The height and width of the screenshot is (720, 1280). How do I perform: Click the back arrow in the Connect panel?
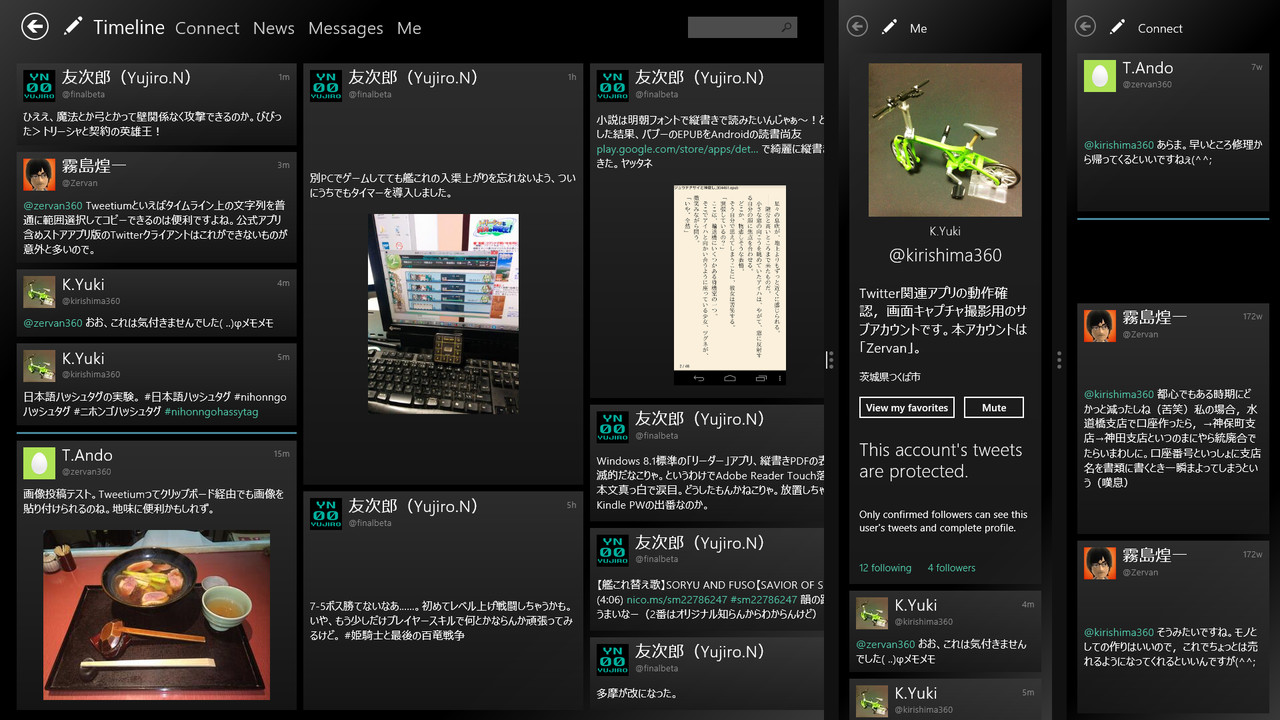pyautogui.click(x=1085, y=27)
